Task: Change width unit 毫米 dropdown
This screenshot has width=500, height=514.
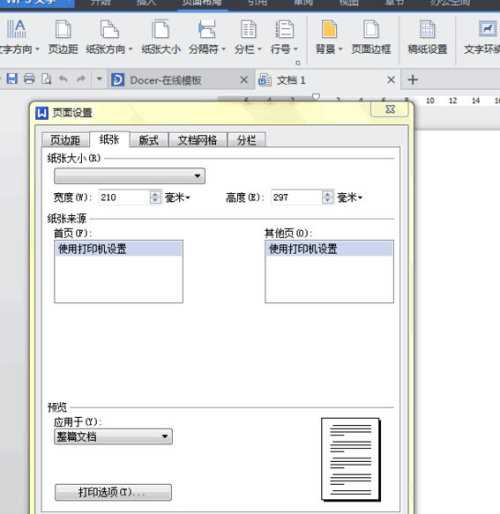Action: (x=177, y=198)
